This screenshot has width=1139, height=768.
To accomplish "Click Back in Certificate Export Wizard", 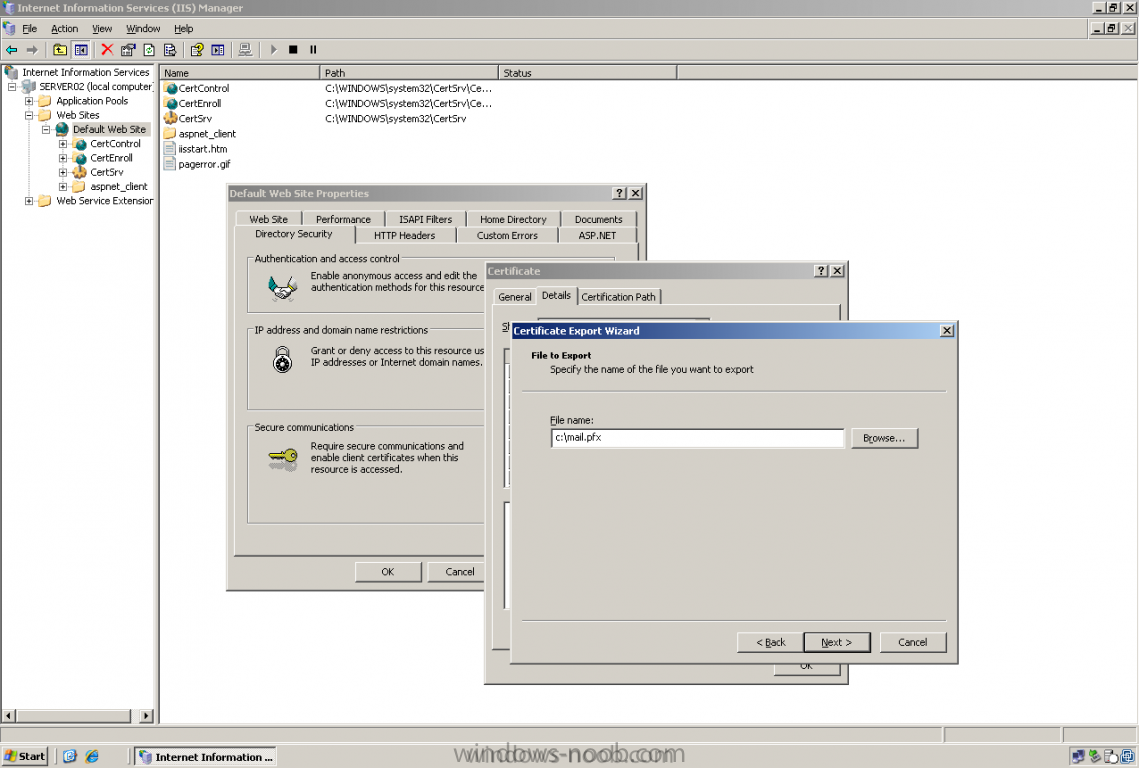I will (770, 642).
